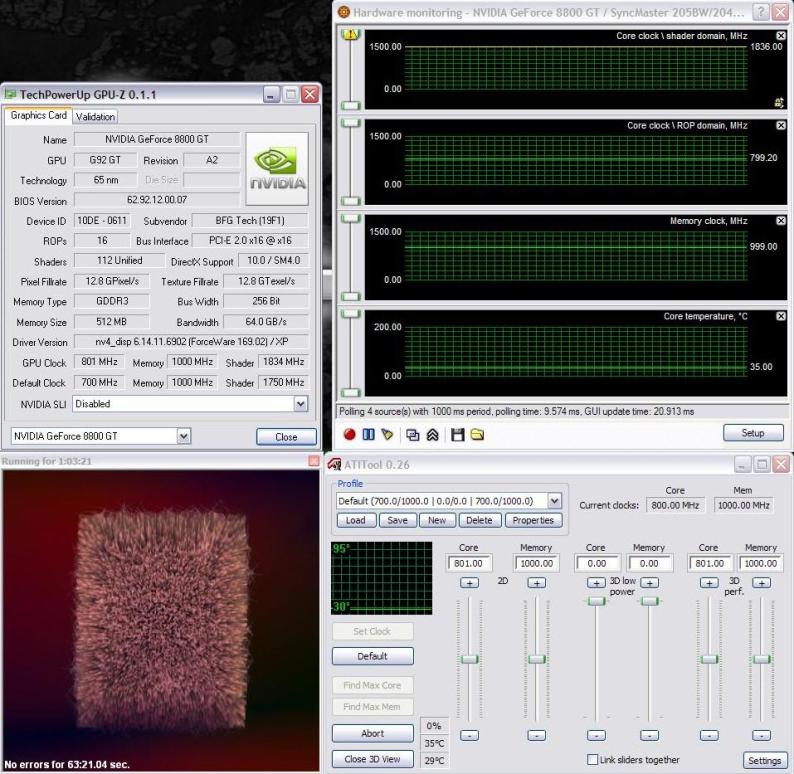
Task: Click the Default clocks button
Action: pyautogui.click(x=373, y=656)
